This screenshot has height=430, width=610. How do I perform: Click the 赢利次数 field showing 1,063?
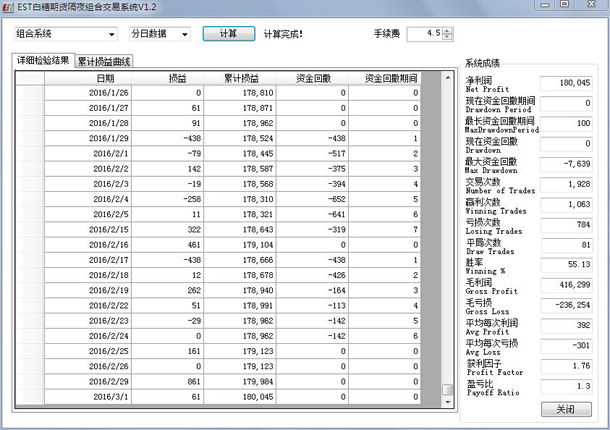(566, 204)
